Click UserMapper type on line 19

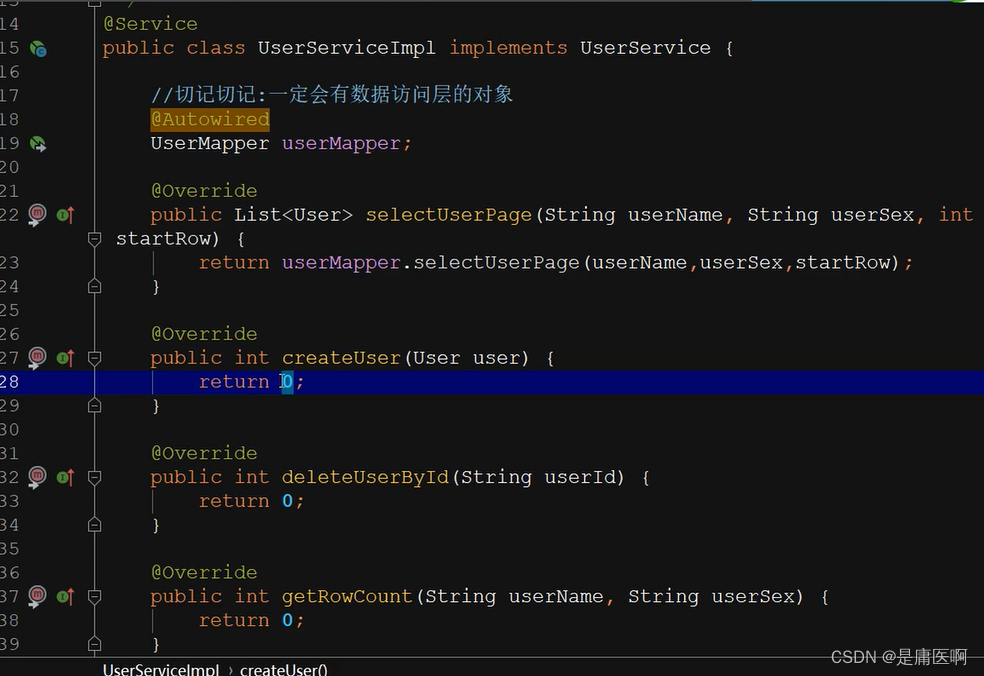click(210, 144)
